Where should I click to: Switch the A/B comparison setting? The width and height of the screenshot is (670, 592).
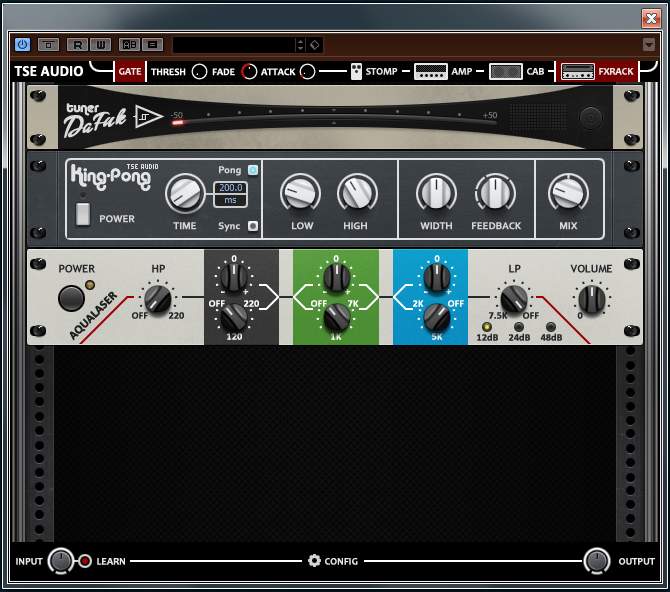(129, 44)
